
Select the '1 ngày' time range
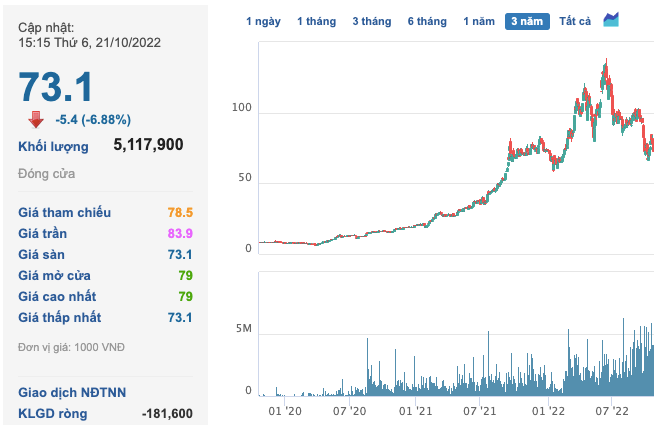tap(263, 21)
